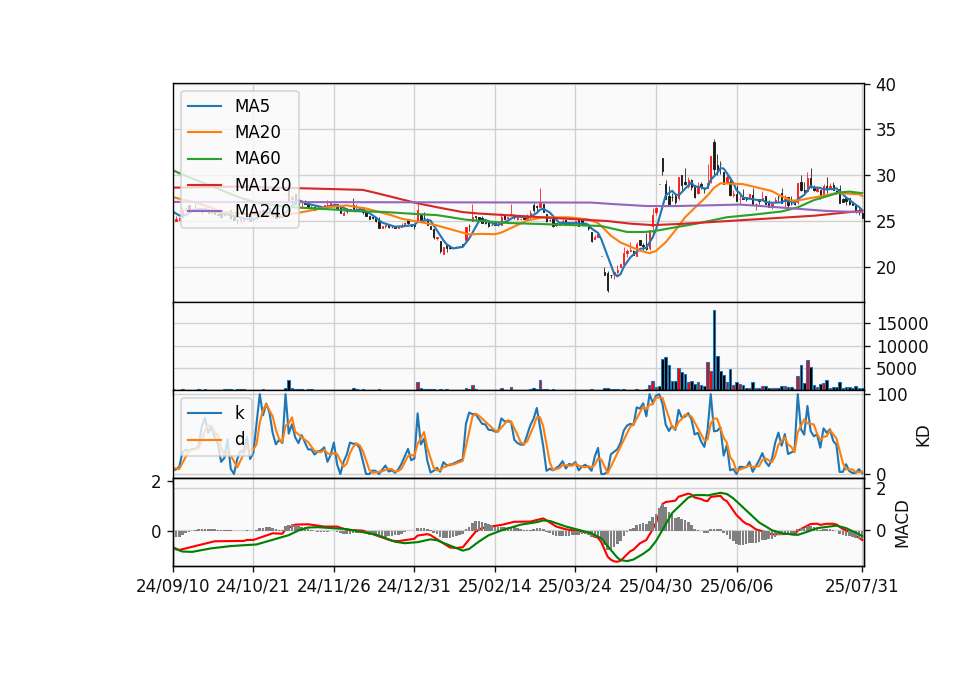
Task: Click the MACD axis label
Action: point(901,524)
